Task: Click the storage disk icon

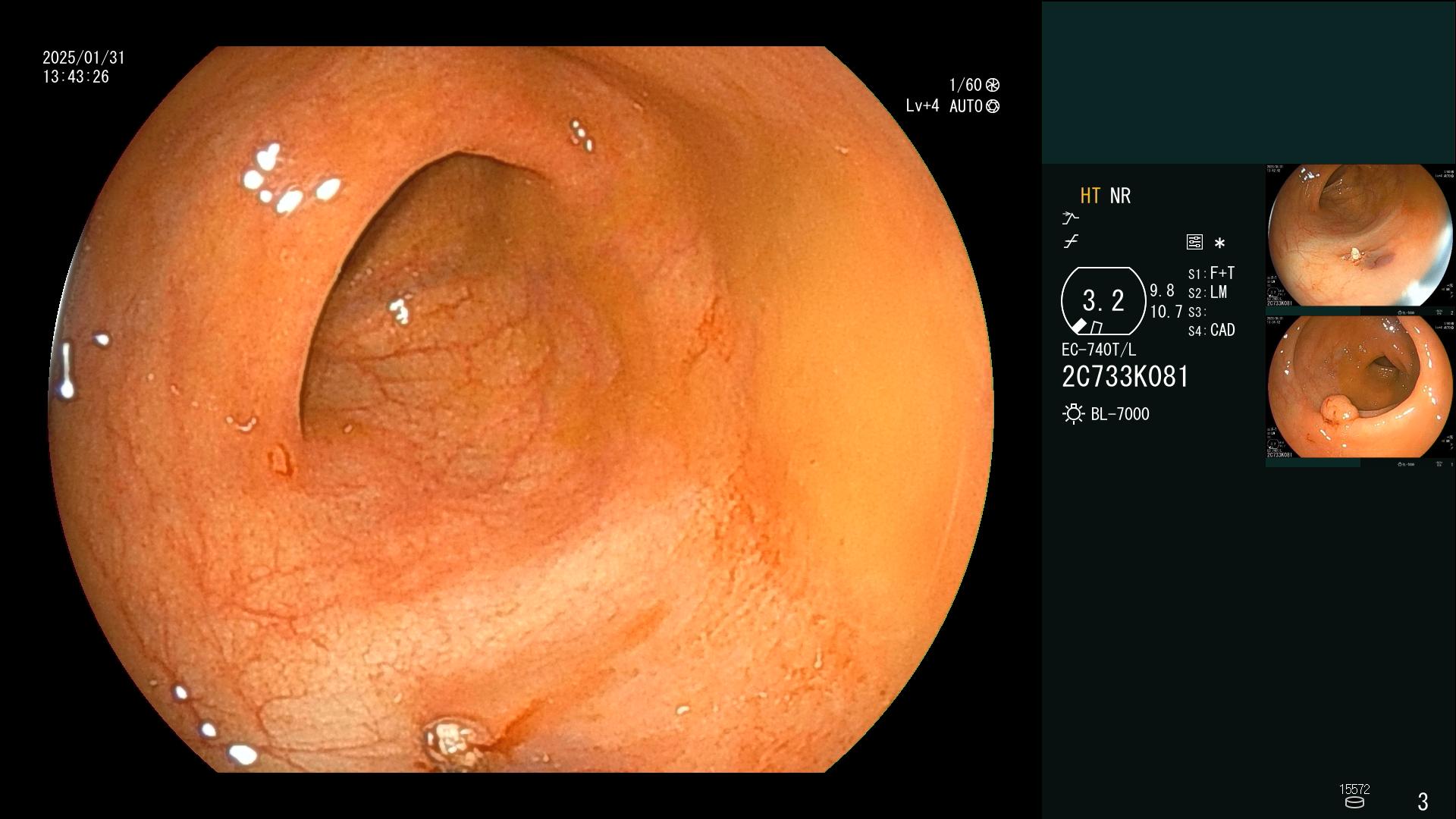Action: coord(1354,802)
